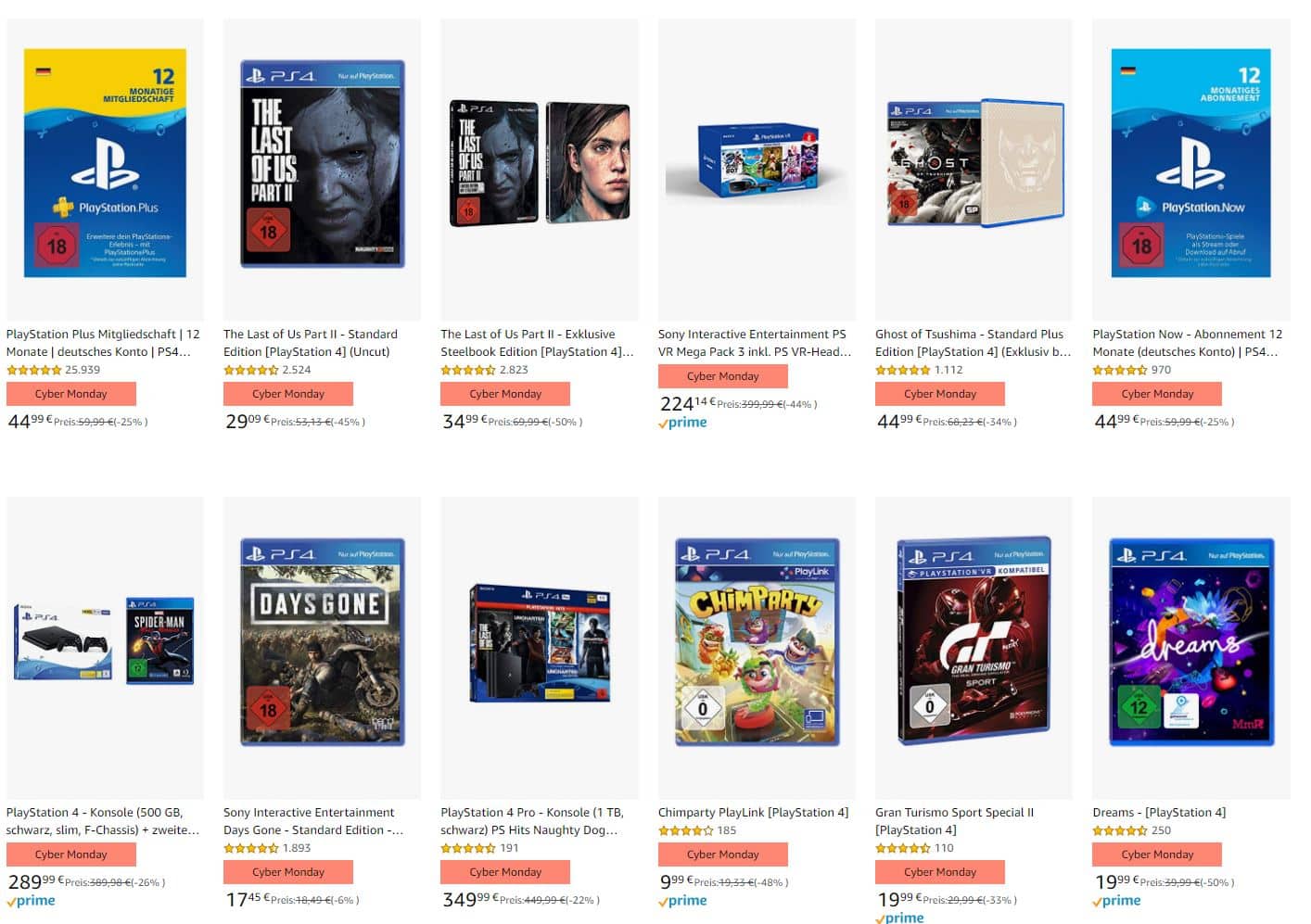Click the prime logo under PS VR Mega Pack
Screen dimensions: 1311x924
coord(682,423)
